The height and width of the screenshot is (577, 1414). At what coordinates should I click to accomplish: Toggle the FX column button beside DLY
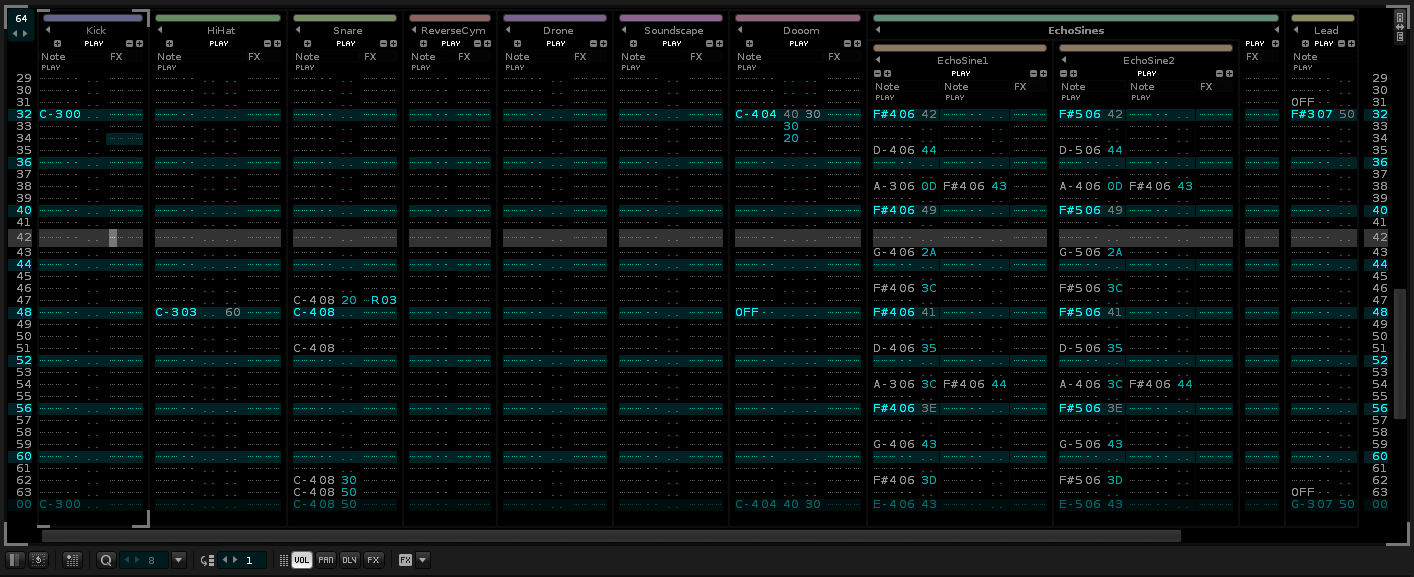373,560
